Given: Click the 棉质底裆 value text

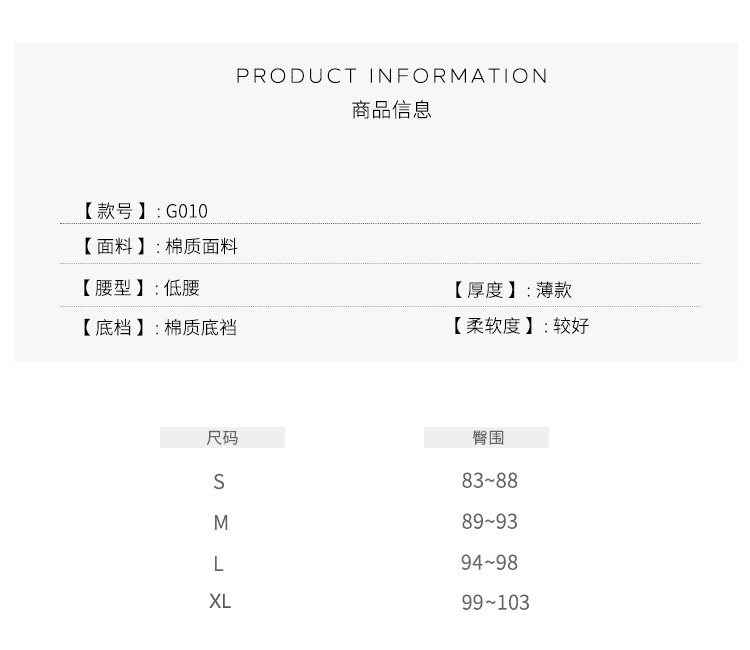Looking at the screenshot, I should [200, 328].
